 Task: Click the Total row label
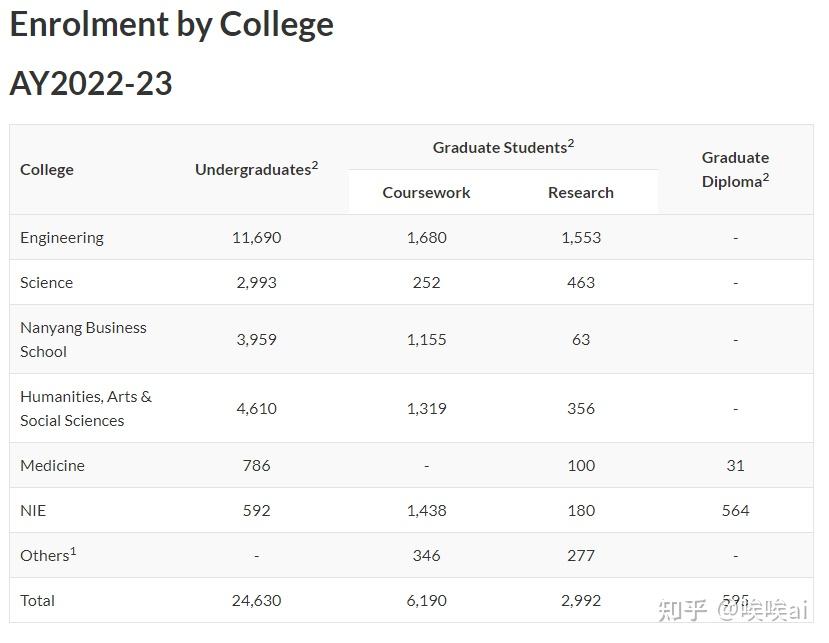[37, 601]
